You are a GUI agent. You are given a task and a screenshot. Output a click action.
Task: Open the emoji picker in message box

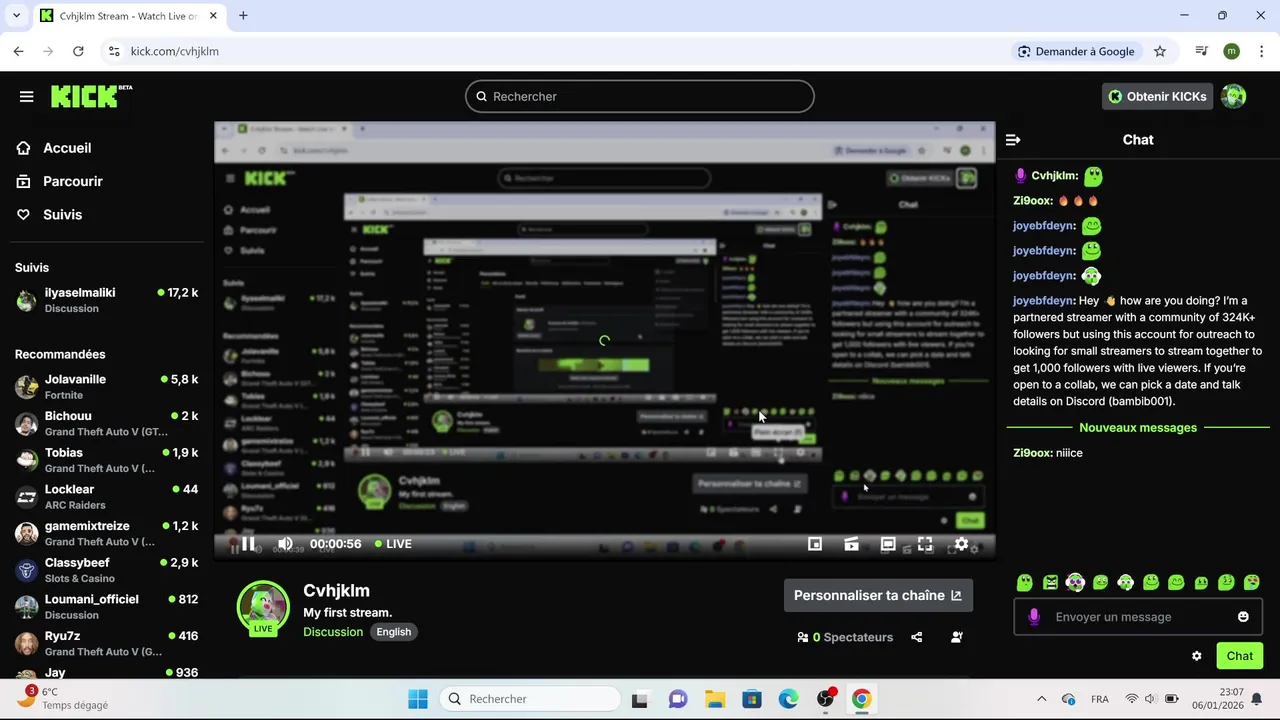(x=1243, y=617)
